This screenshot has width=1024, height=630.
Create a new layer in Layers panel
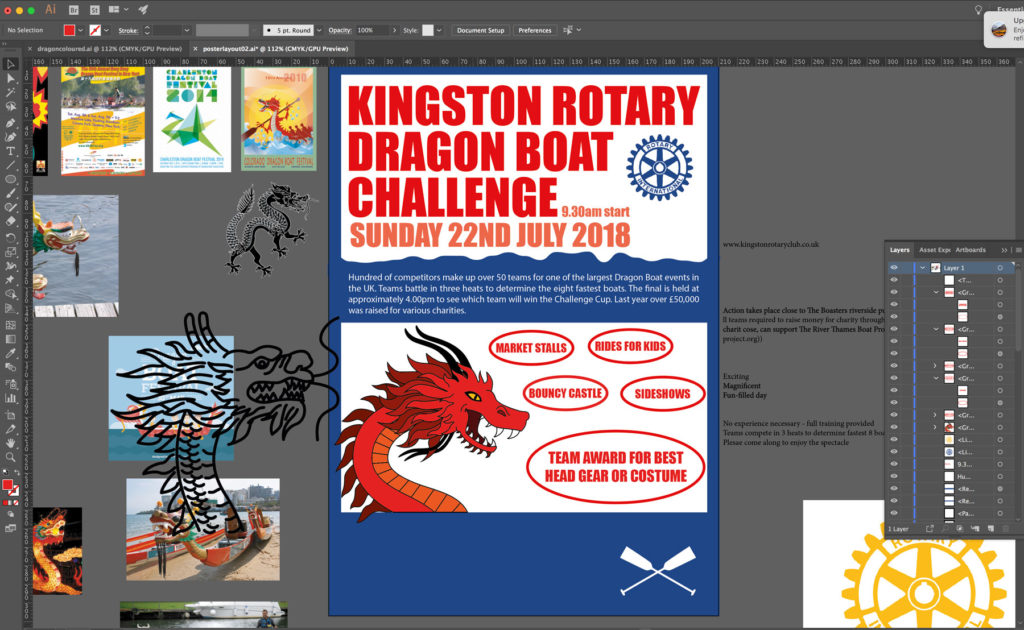pyautogui.click(x=990, y=529)
